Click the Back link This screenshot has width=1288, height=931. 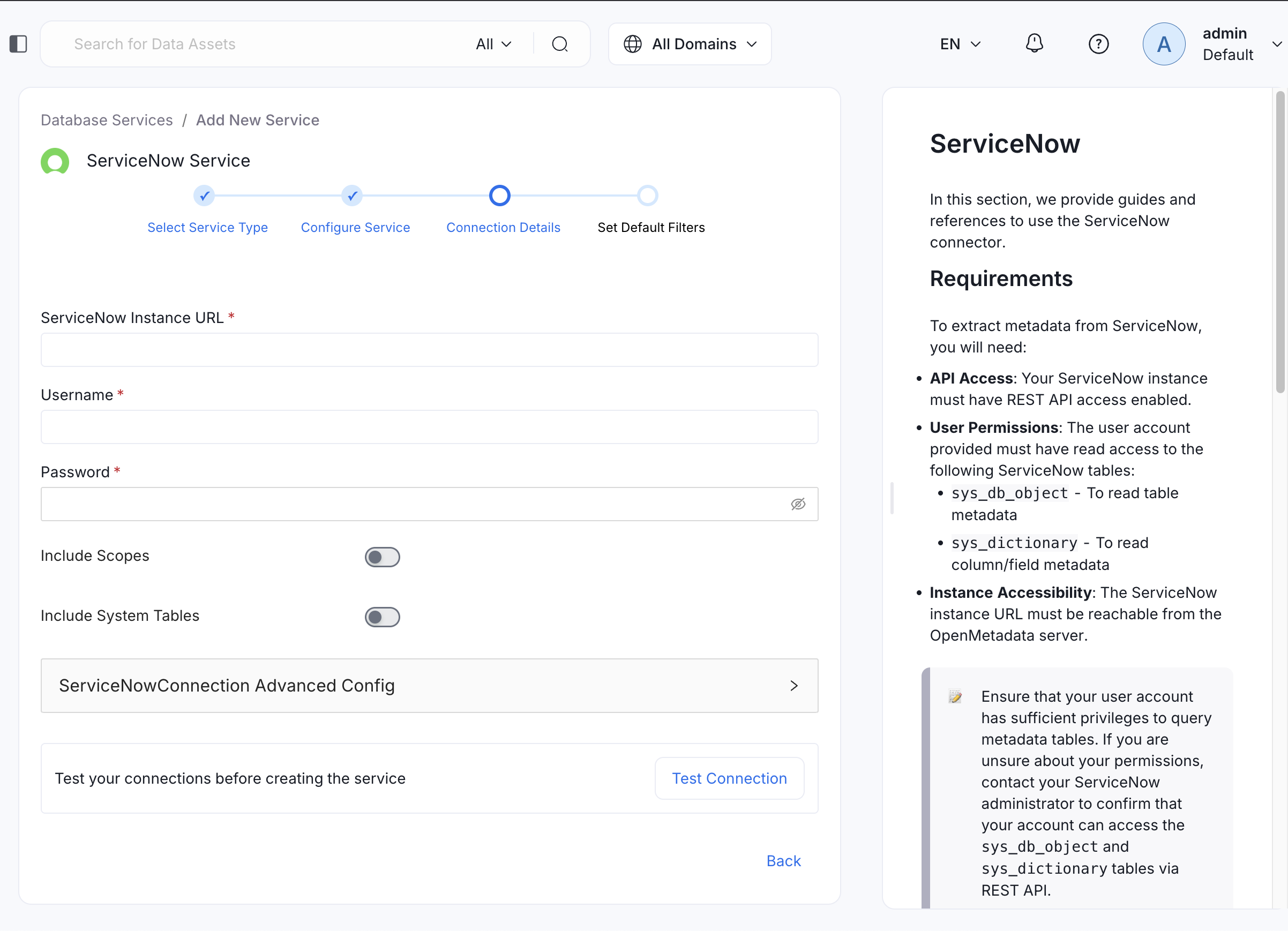[783, 861]
